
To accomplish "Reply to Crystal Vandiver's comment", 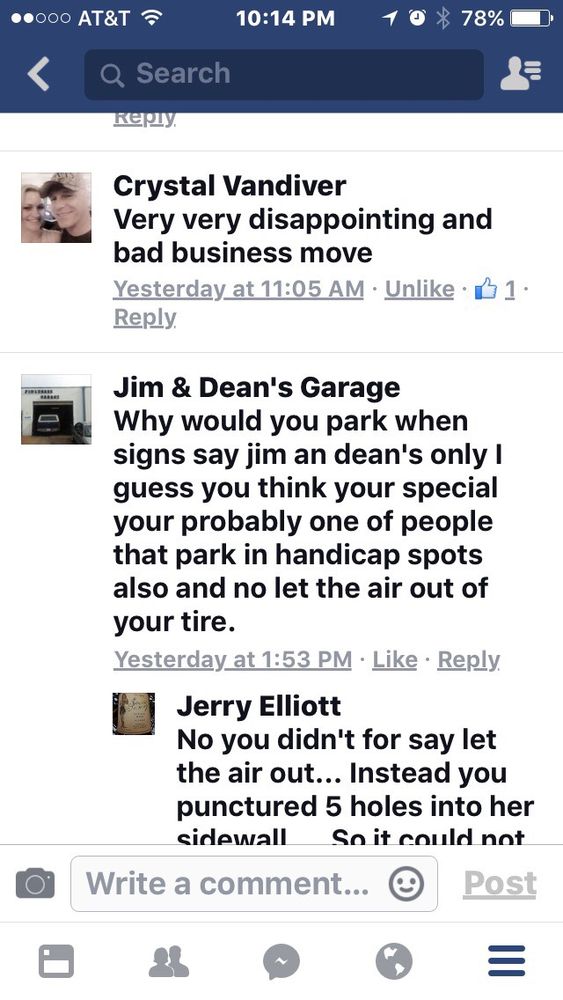I will (x=145, y=317).
